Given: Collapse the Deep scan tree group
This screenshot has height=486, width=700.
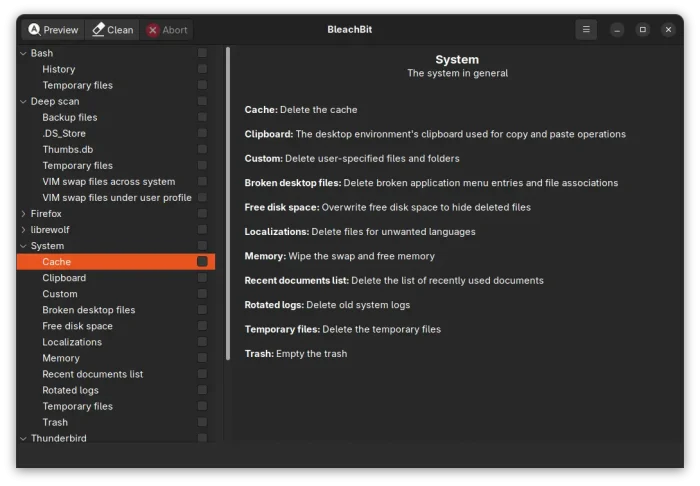Looking at the screenshot, I should click(x=23, y=101).
